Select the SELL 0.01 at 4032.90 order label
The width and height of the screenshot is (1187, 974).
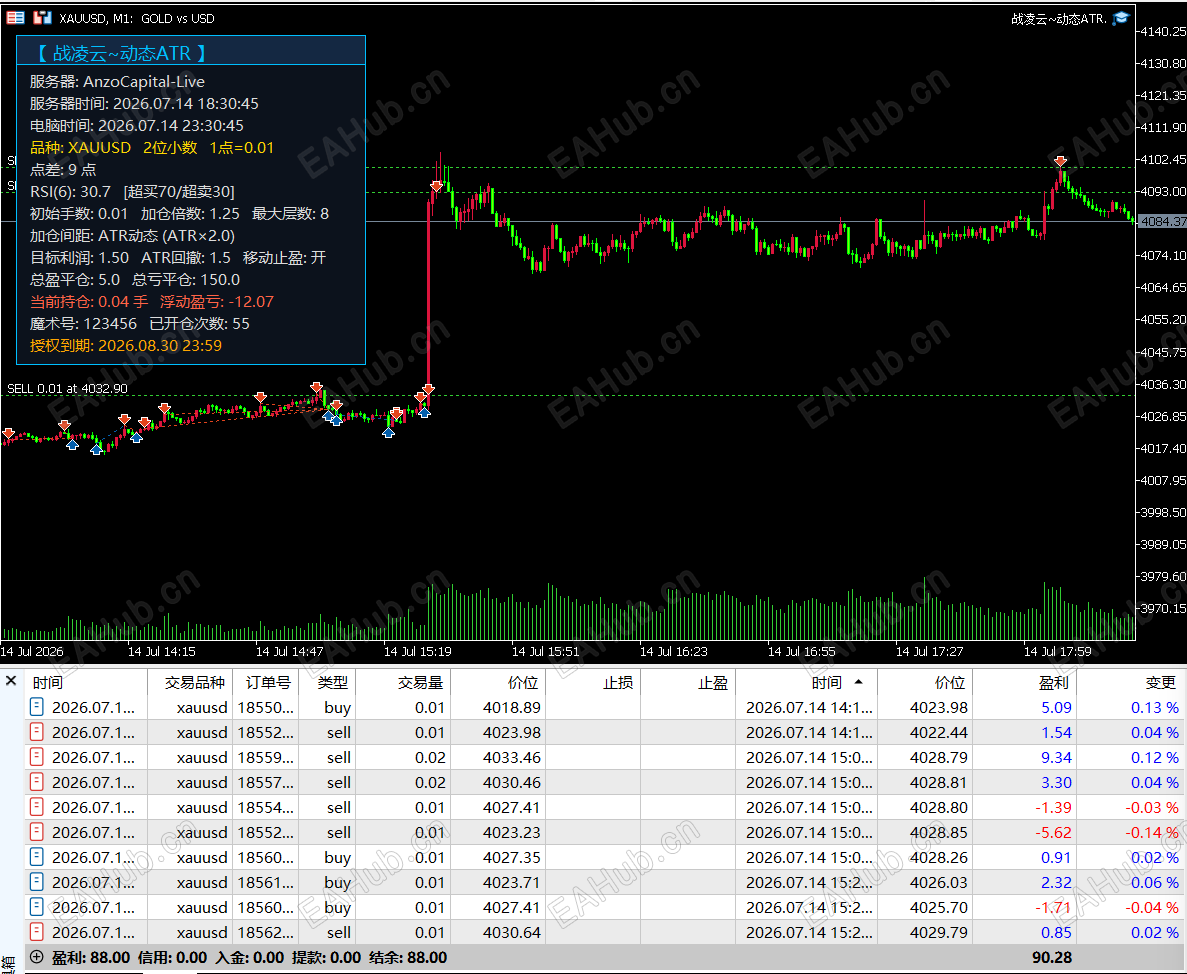click(67, 388)
